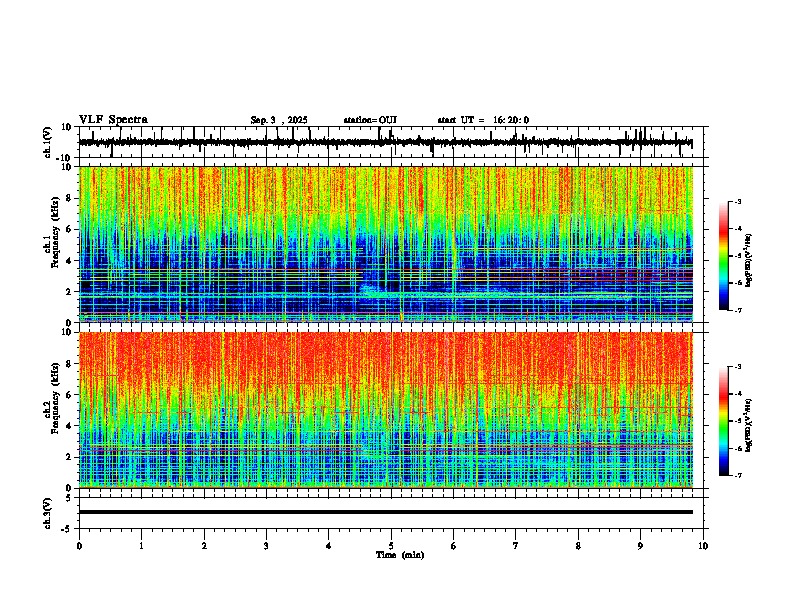Click the 'Time (min)' axis label
This screenshot has width=792, height=612.
(x=400, y=555)
